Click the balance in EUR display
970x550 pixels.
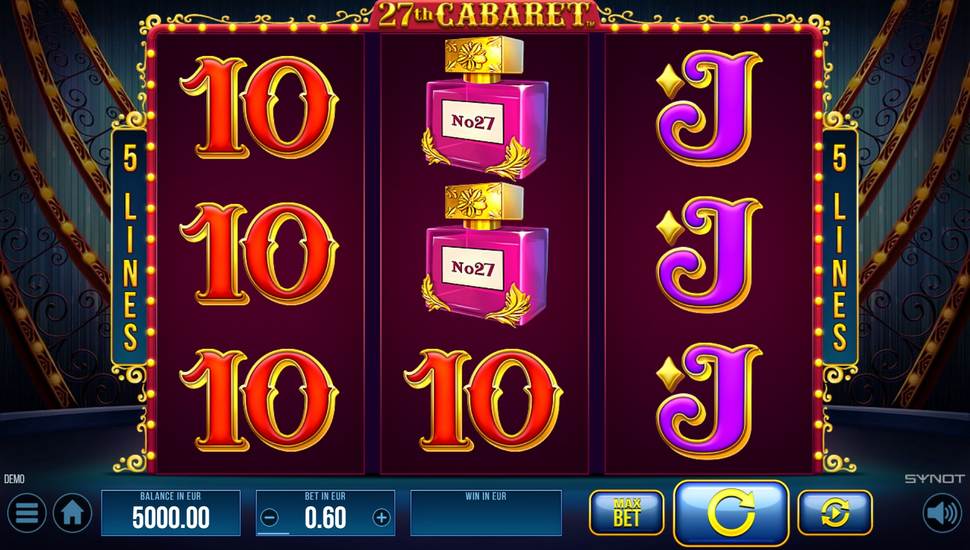point(171,513)
